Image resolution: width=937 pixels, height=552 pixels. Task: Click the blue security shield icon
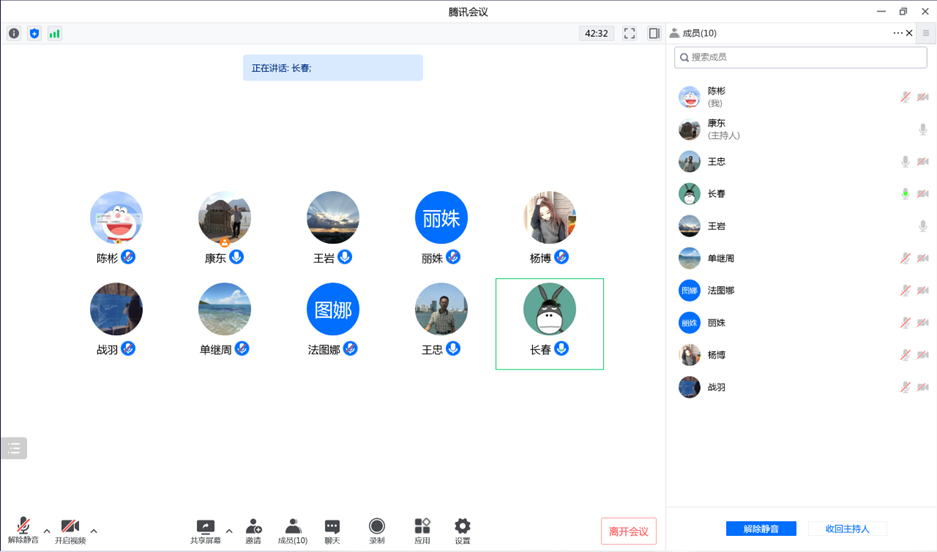34,33
